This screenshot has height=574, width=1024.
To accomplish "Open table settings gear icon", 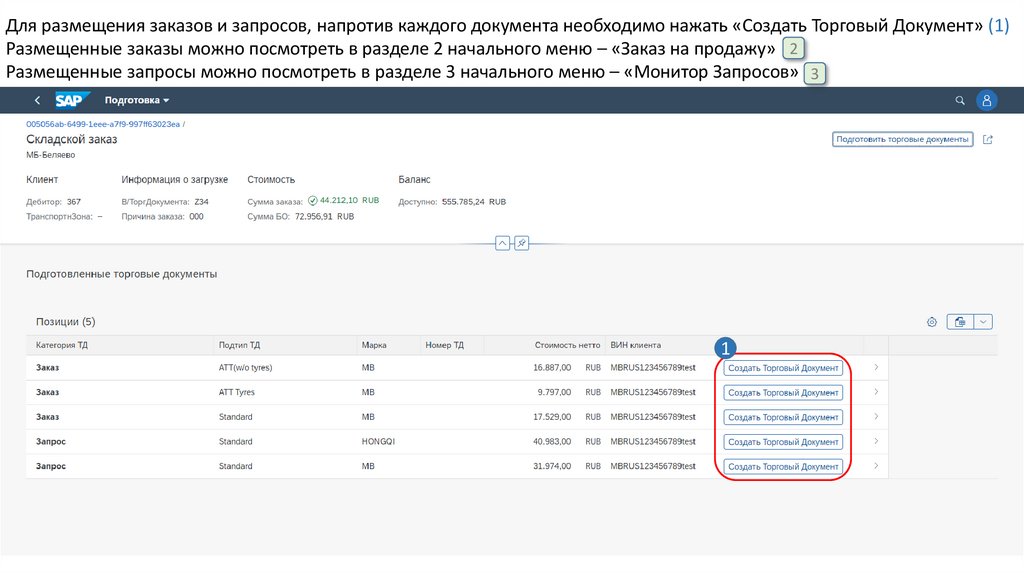I will [x=931, y=322].
